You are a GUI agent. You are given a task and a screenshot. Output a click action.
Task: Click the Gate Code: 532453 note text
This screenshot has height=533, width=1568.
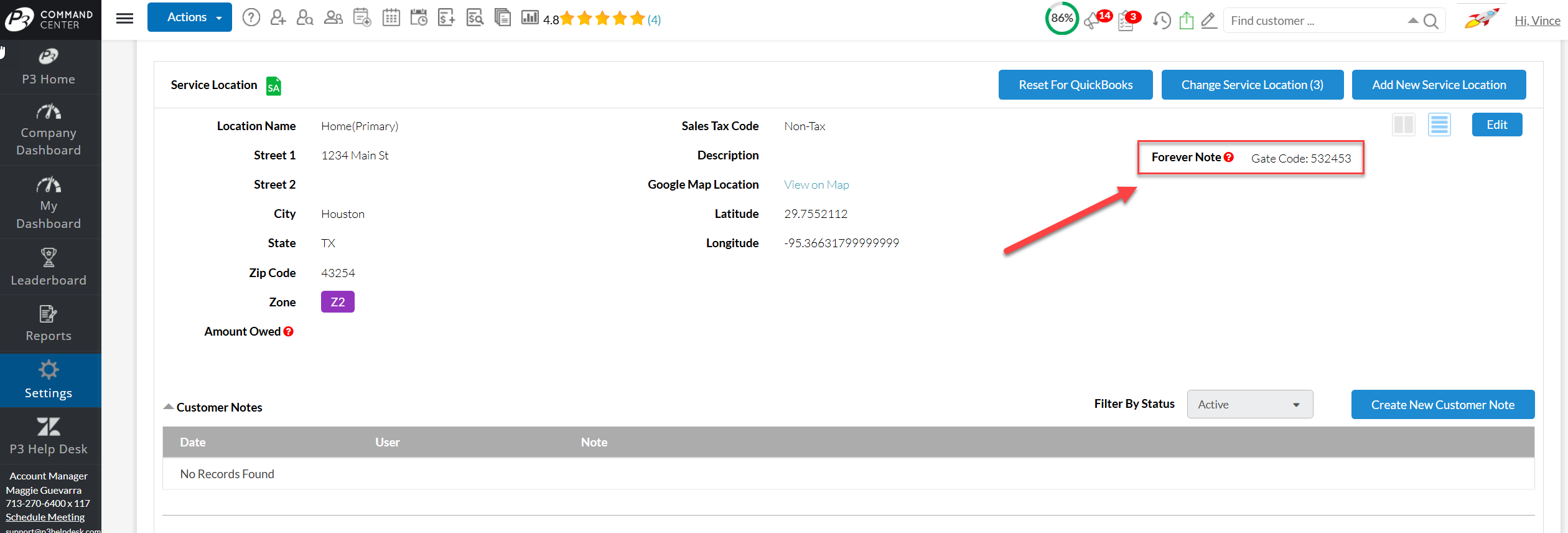point(1301,158)
